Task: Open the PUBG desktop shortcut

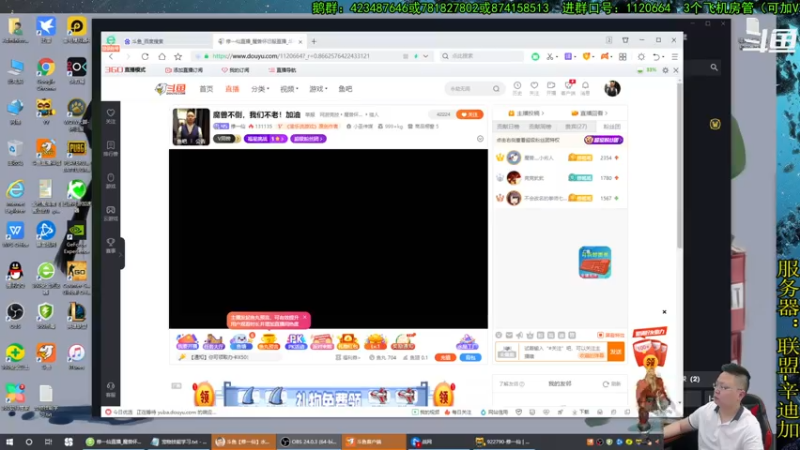Action: (x=77, y=156)
